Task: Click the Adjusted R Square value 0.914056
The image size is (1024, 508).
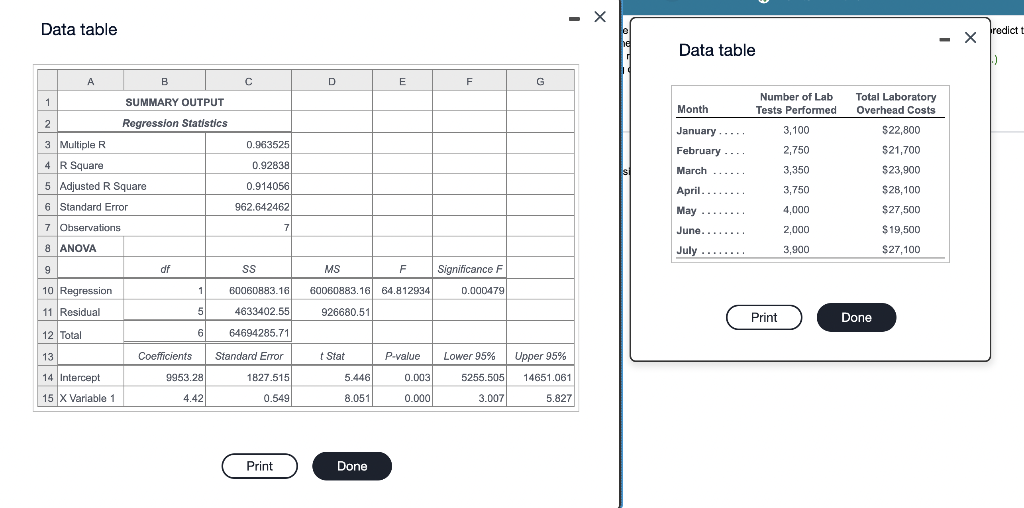Action: pyautogui.click(x=268, y=186)
